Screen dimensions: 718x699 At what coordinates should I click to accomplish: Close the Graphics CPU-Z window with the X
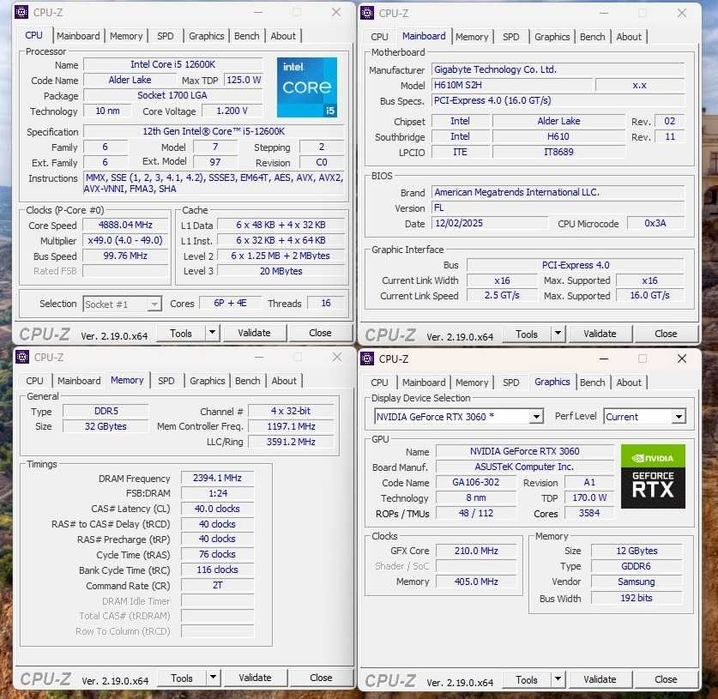(x=681, y=358)
